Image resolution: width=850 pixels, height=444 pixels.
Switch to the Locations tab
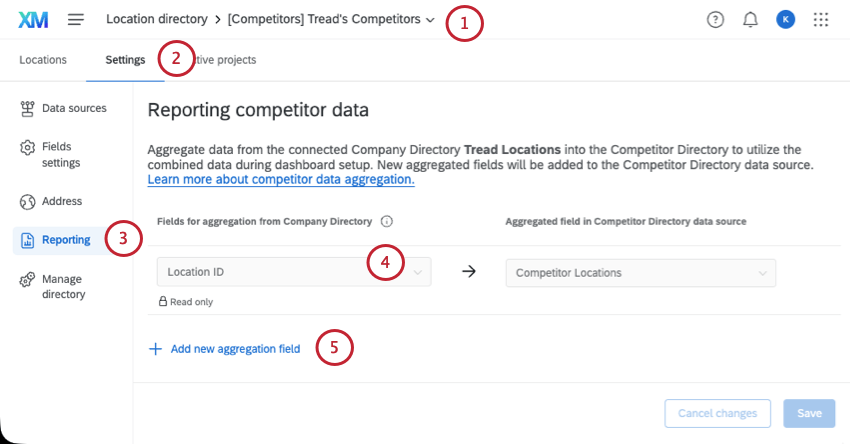click(43, 60)
